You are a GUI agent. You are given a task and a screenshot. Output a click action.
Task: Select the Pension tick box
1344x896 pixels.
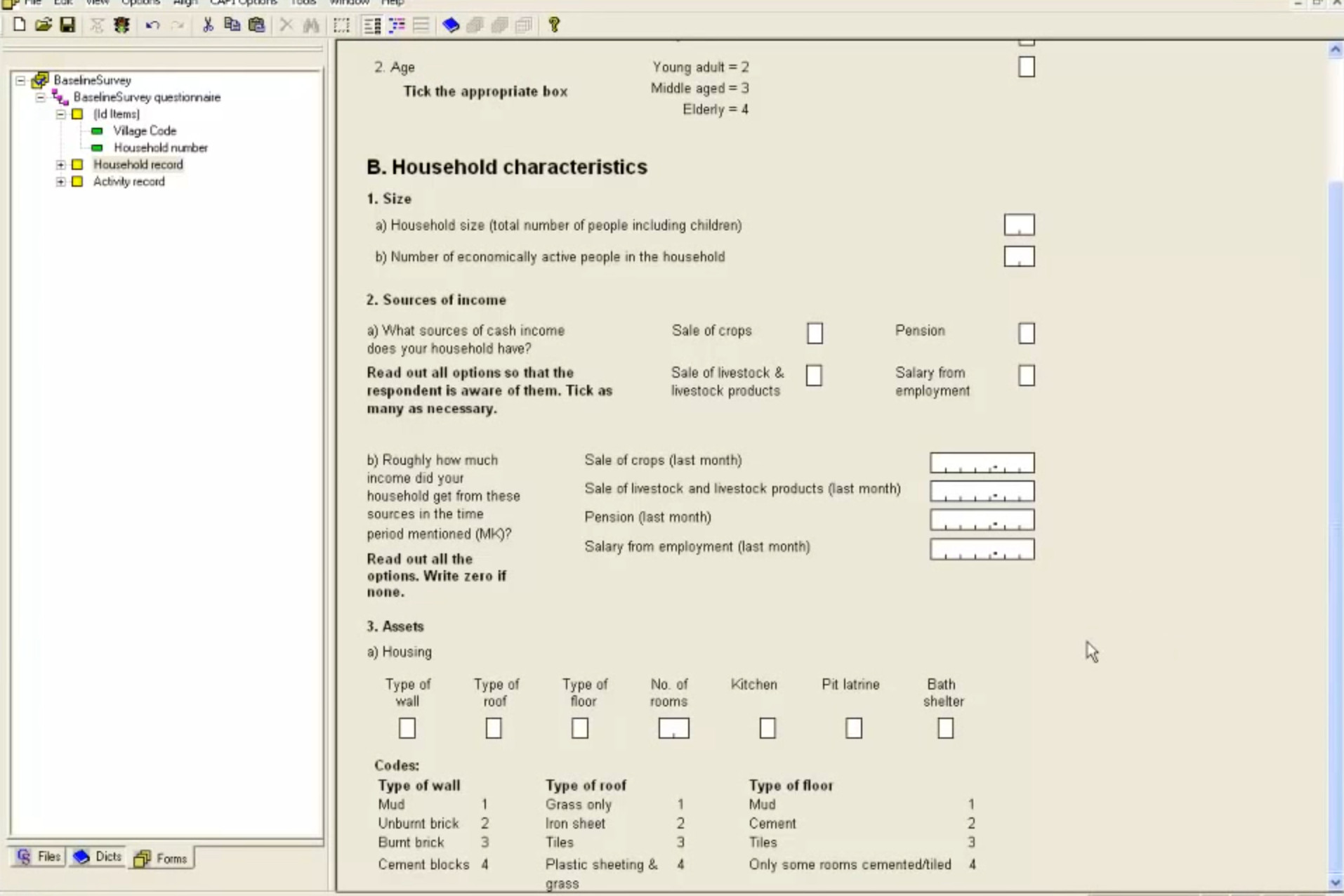tap(1026, 333)
